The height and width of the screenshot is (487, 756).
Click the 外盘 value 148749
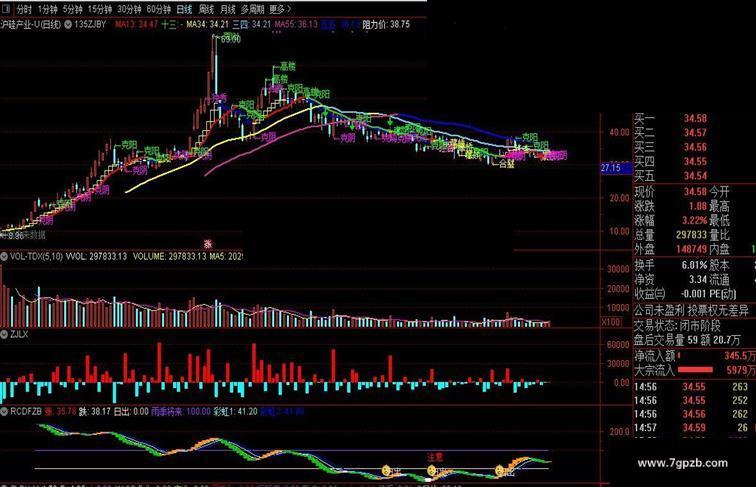tap(691, 249)
